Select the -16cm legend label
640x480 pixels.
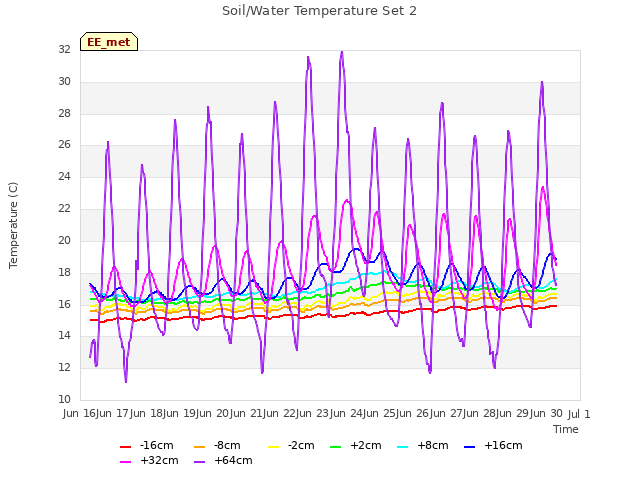157,445
